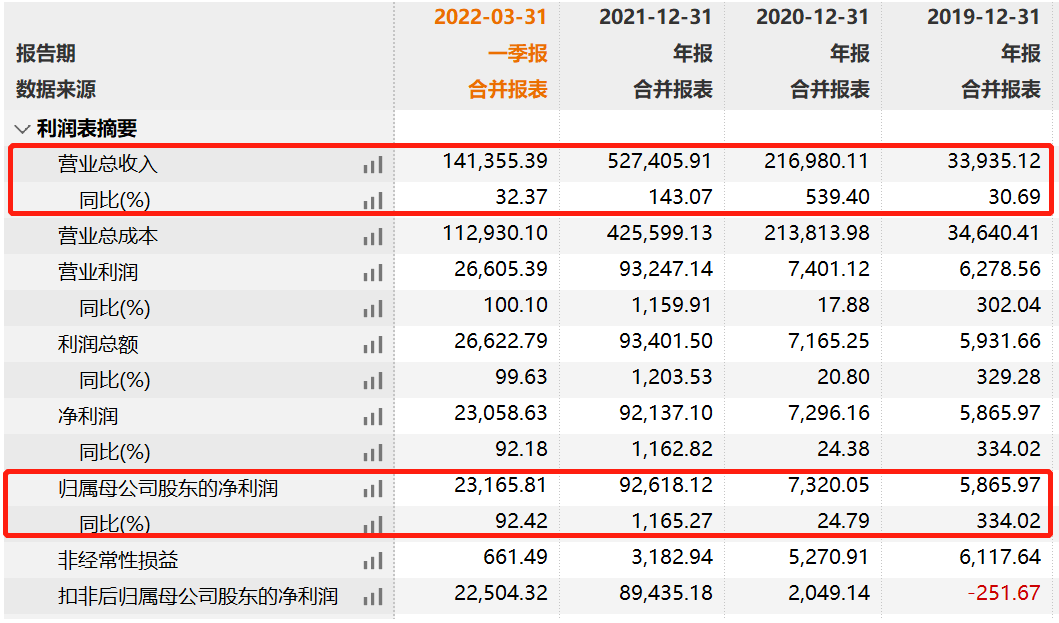This screenshot has width=1059, height=623.
Task: Click the bar chart icon for 净利润
Action: (373, 417)
